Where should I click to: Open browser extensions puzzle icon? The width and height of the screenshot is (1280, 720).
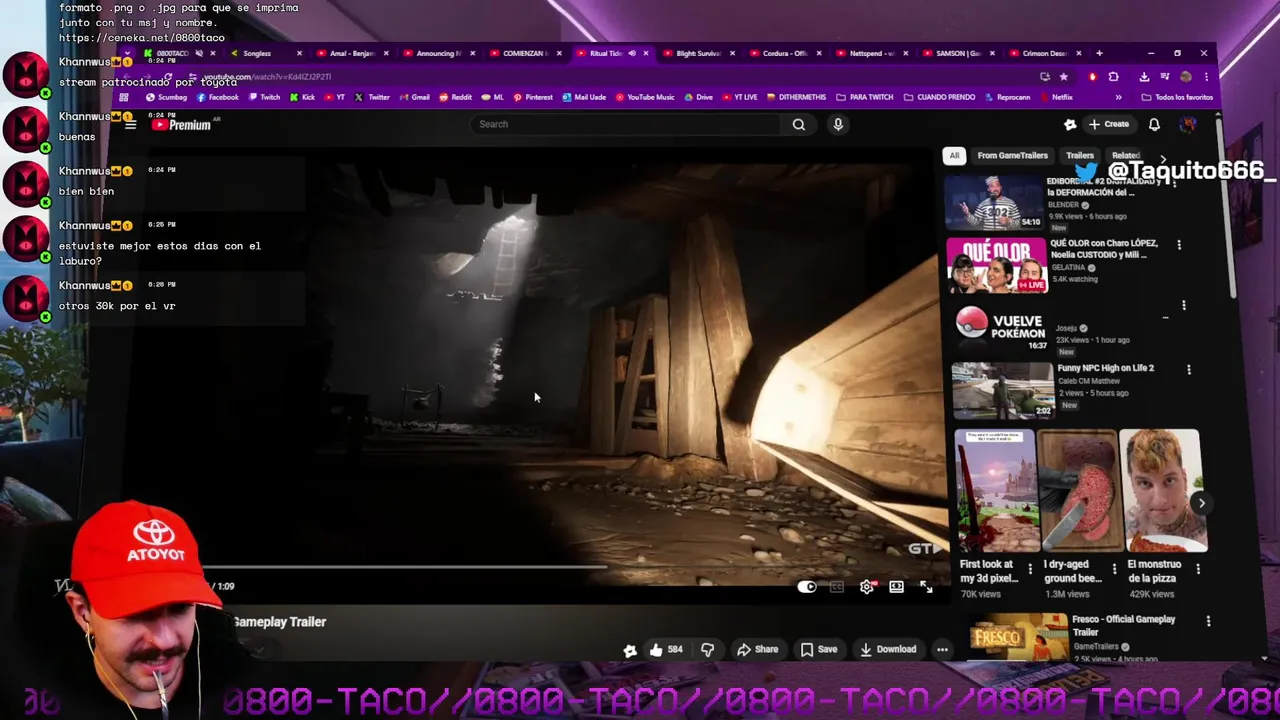(1113, 77)
